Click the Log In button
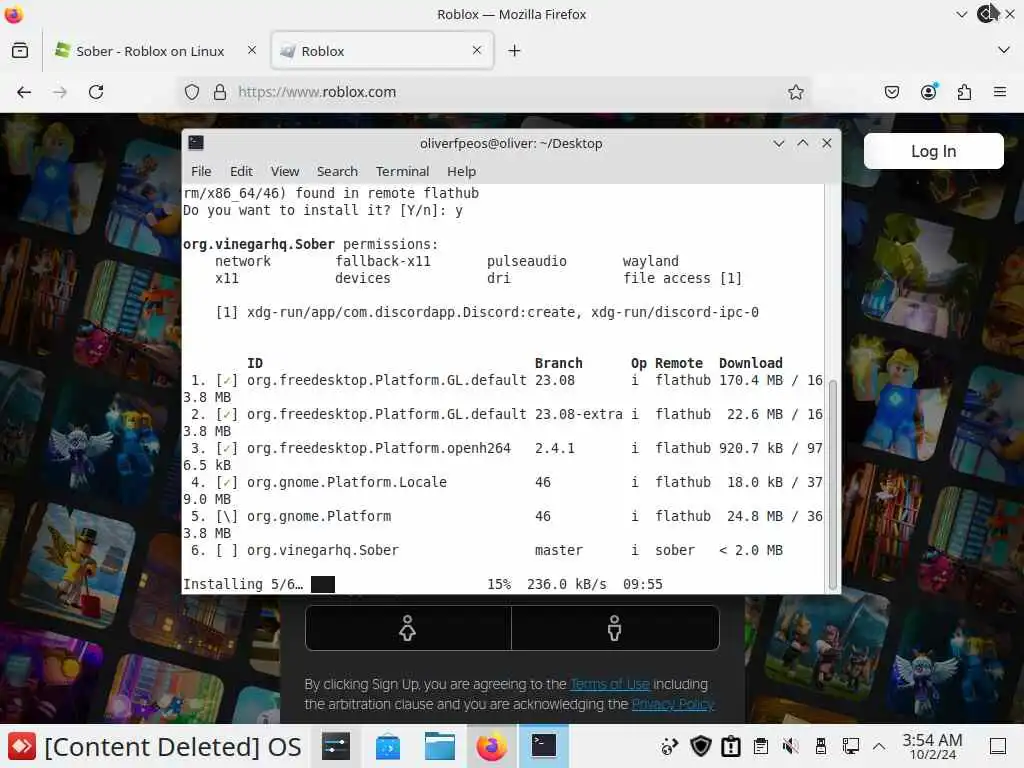 coord(933,152)
